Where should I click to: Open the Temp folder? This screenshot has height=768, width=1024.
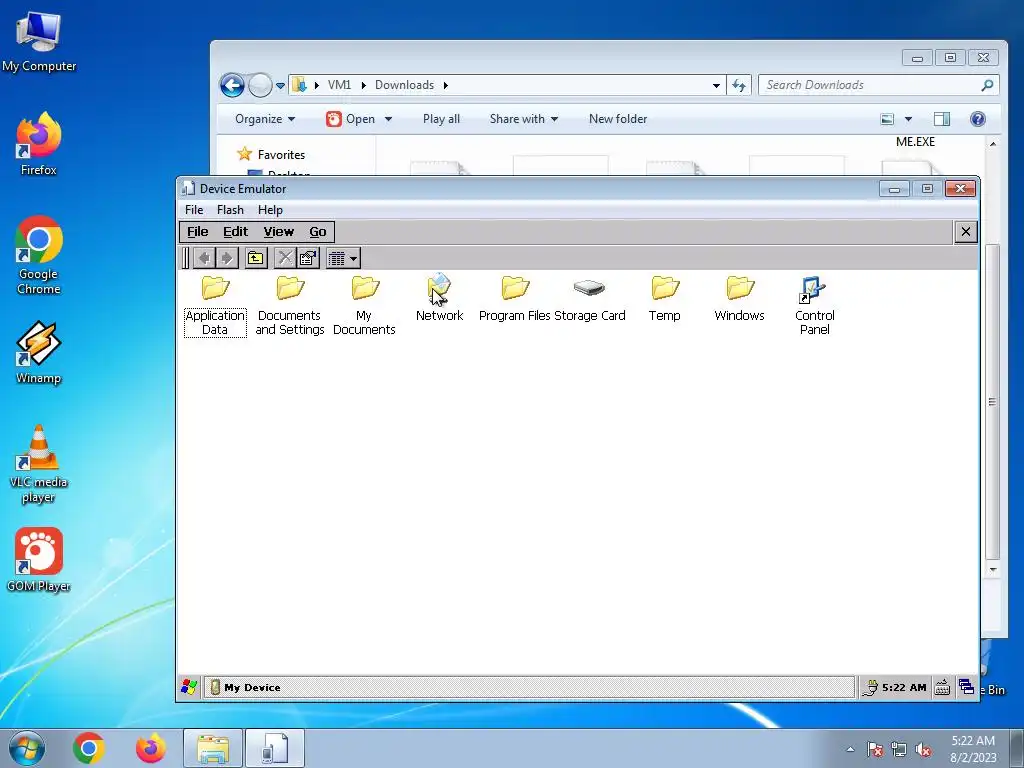(665, 298)
